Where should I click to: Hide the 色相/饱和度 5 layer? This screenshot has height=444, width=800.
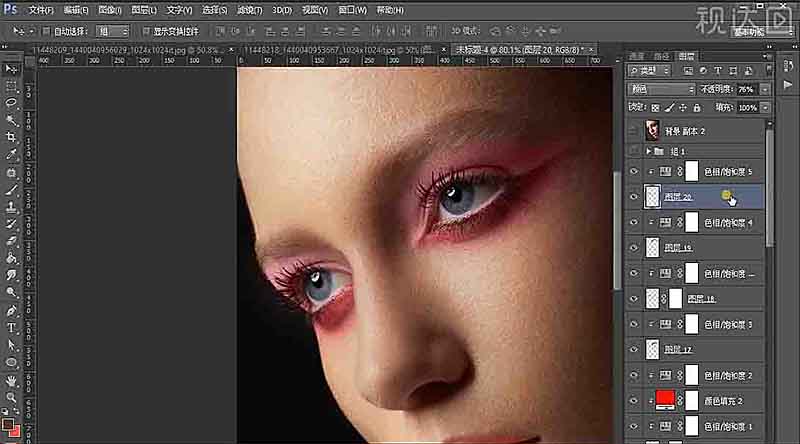point(634,172)
